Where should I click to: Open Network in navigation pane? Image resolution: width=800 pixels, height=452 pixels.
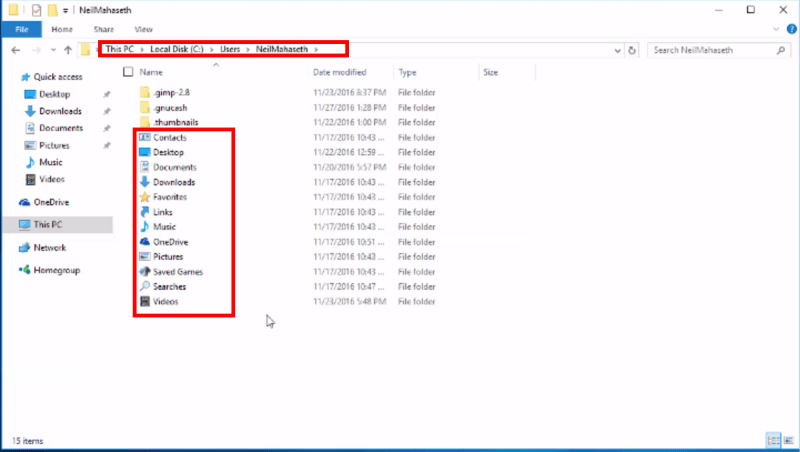[x=49, y=248]
